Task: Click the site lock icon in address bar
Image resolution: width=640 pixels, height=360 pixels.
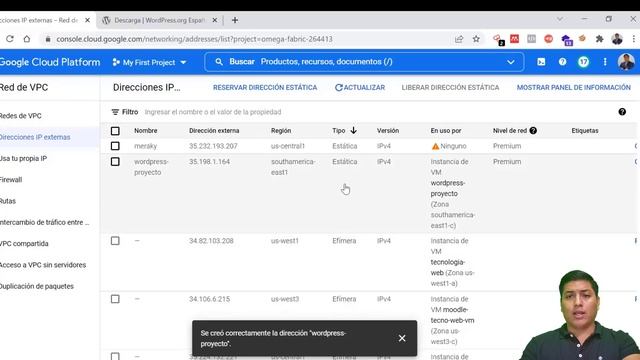Action: click(x=48, y=39)
